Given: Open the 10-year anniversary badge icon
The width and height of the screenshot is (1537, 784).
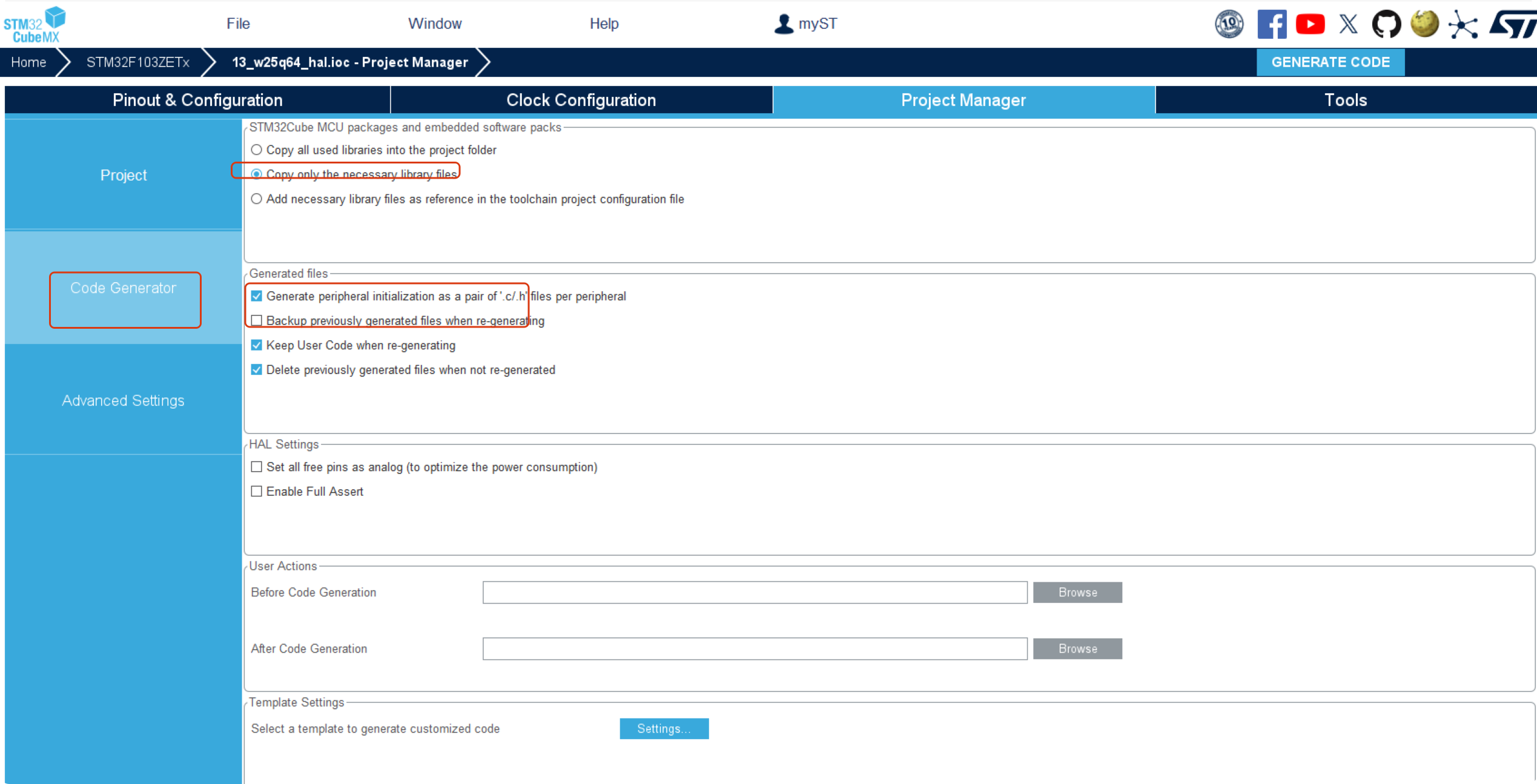Looking at the screenshot, I should (x=1229, y=24).
